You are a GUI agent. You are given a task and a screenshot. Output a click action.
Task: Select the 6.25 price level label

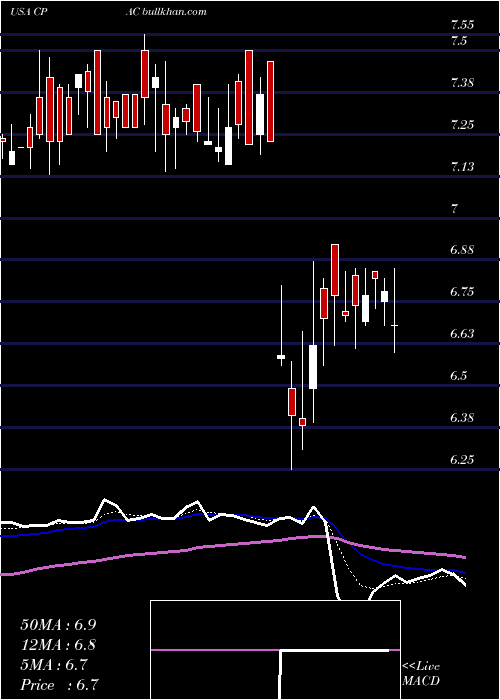coord(461,459)
